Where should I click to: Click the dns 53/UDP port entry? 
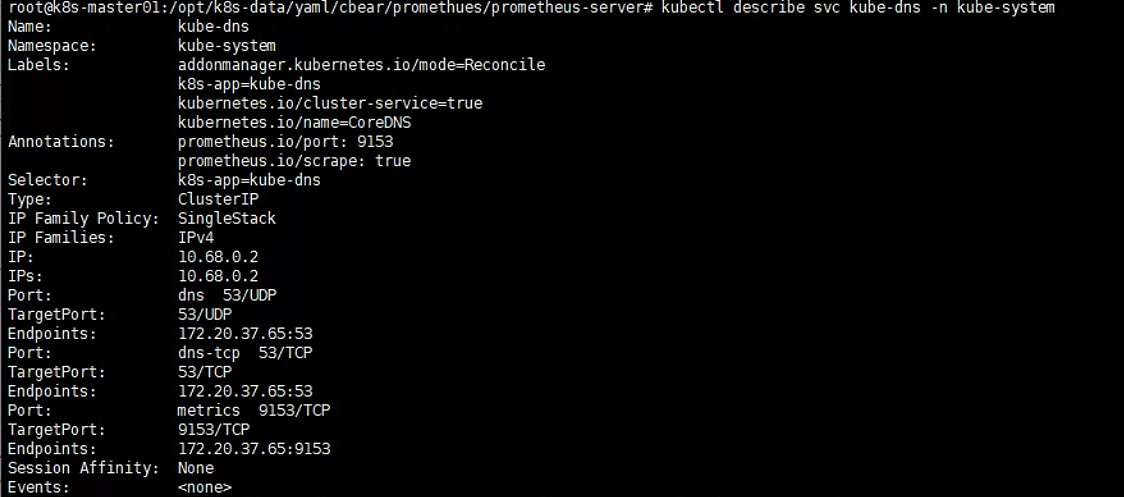tap(227, 295)
